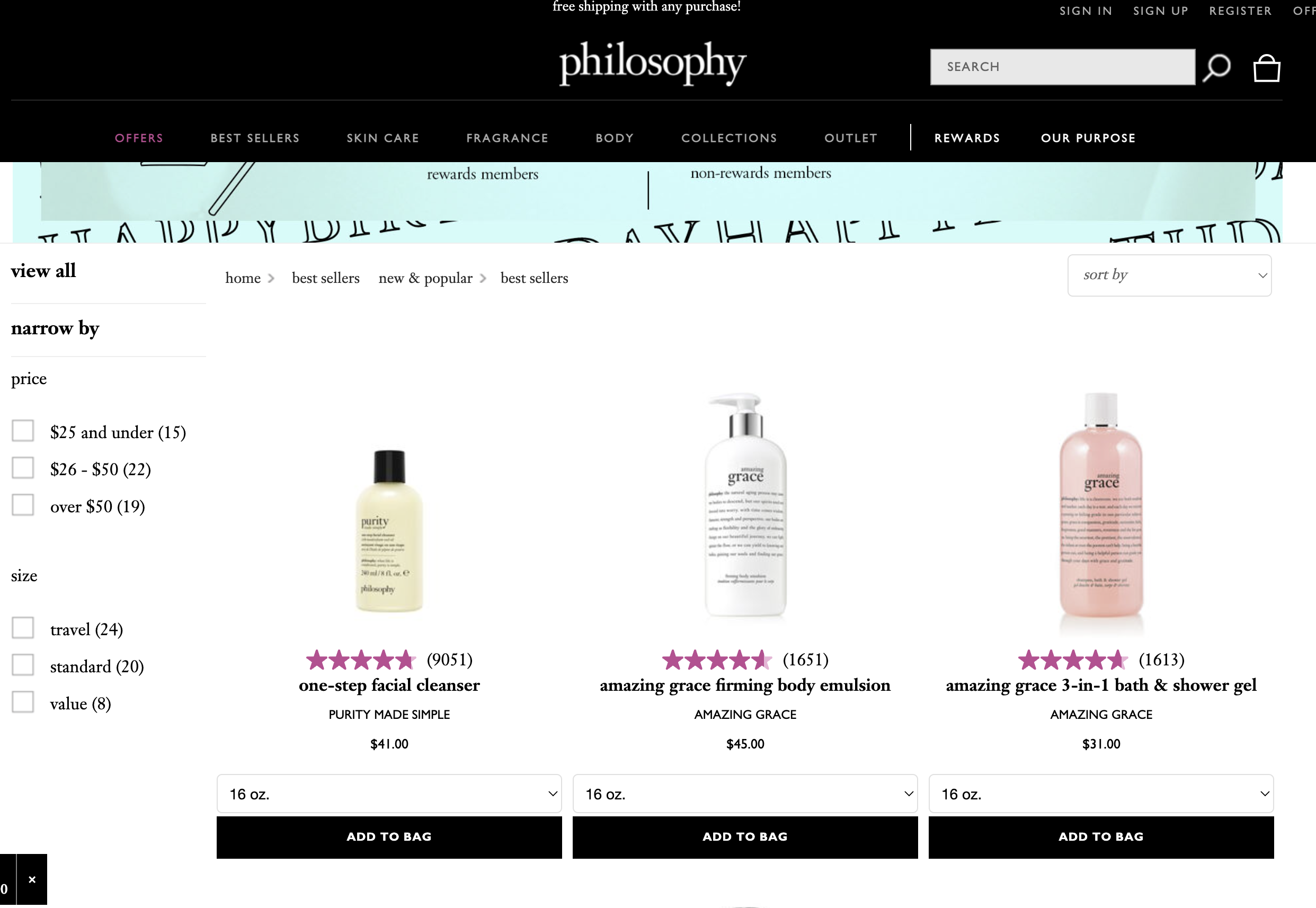Viewport: 1316px width, 908px height.
Task: Close the bottom-left popup with X
Action: coord(32,879)
